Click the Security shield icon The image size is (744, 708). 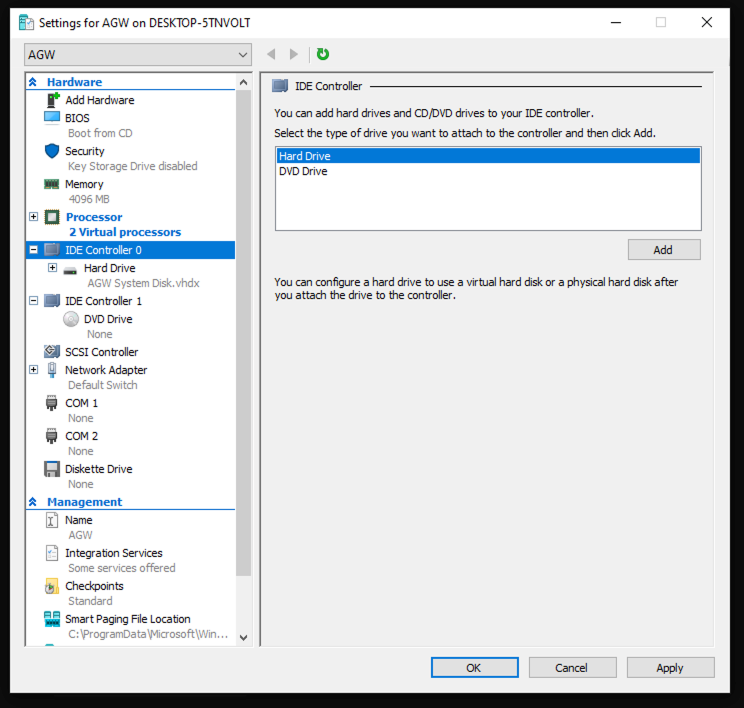[53, 151]
